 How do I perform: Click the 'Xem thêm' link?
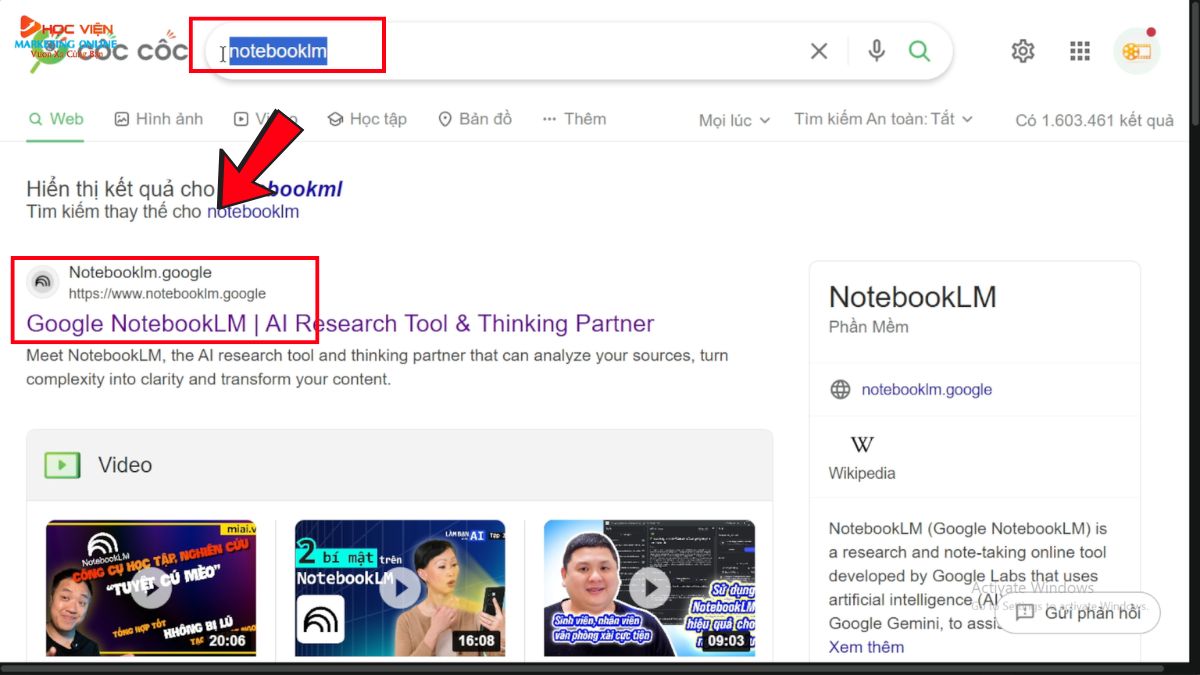coord(866,647)
